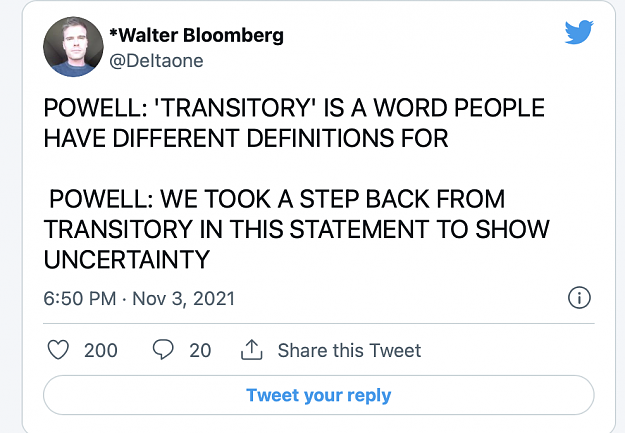The height and width of the screenshot is (433, 625).
Task: Click the 20 replies count
Action: point(200,350)
